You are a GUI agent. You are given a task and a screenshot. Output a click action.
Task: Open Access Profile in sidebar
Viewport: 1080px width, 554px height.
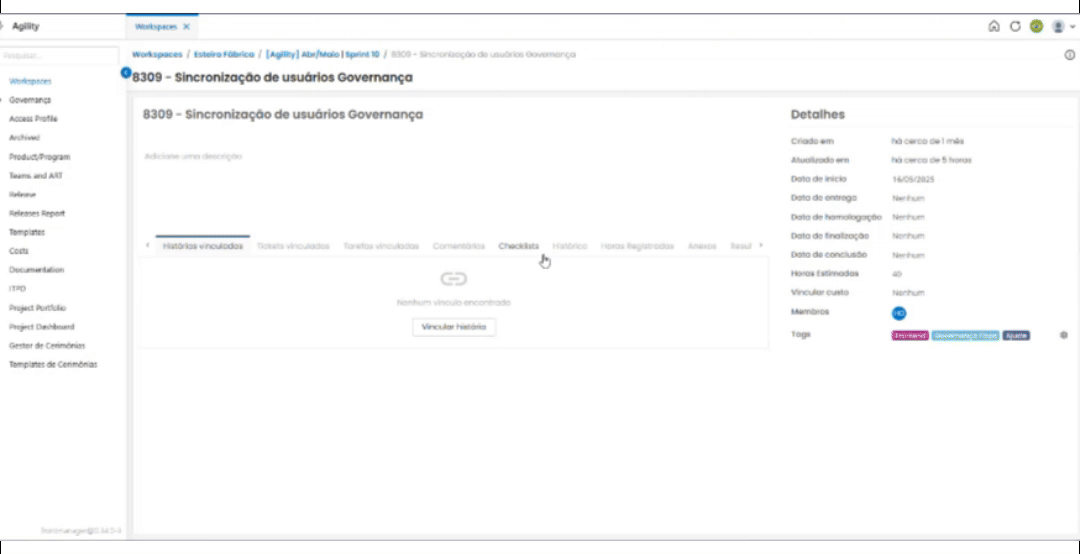tap(33, 119)
